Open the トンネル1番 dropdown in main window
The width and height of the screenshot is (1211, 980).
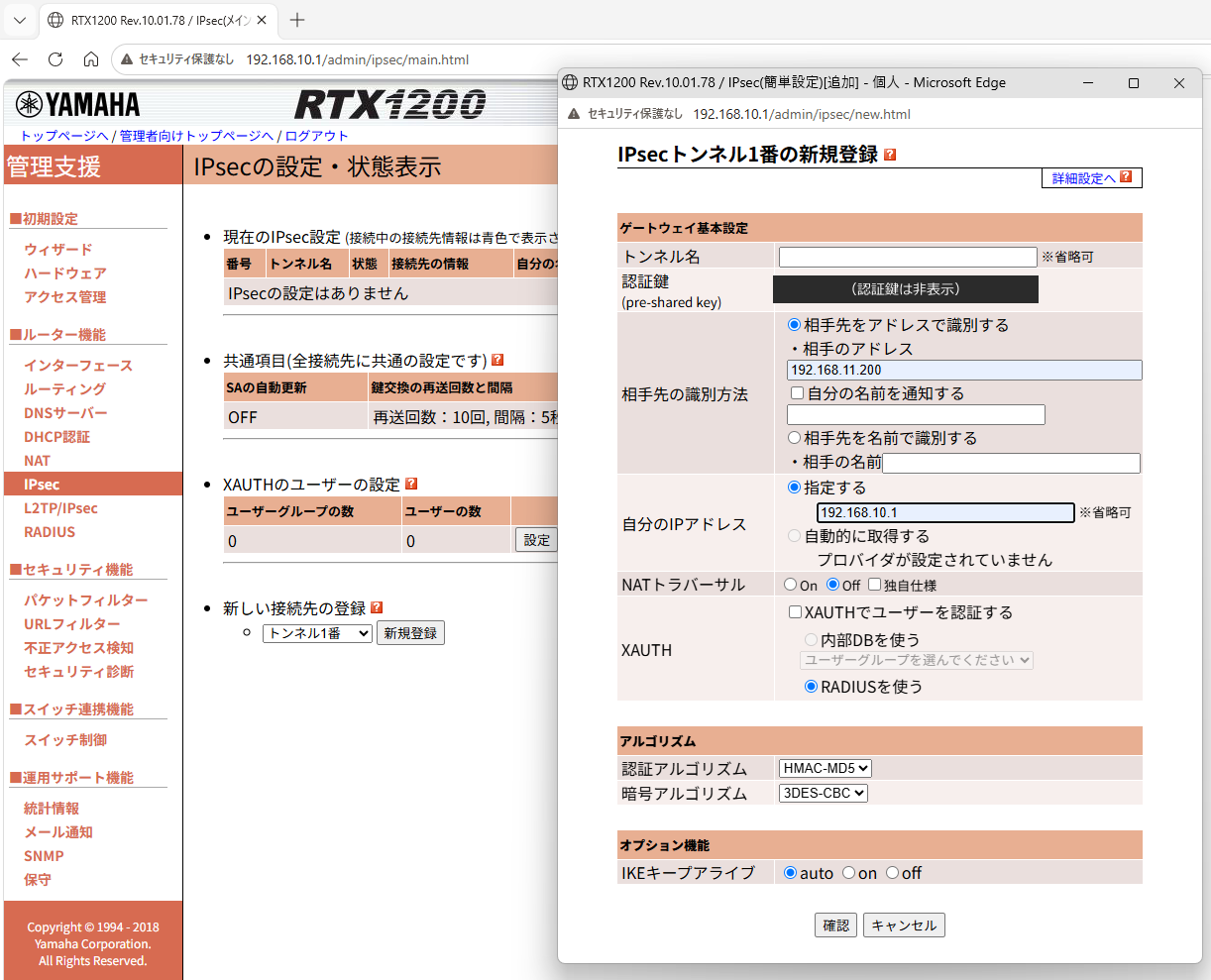point(317,633)
